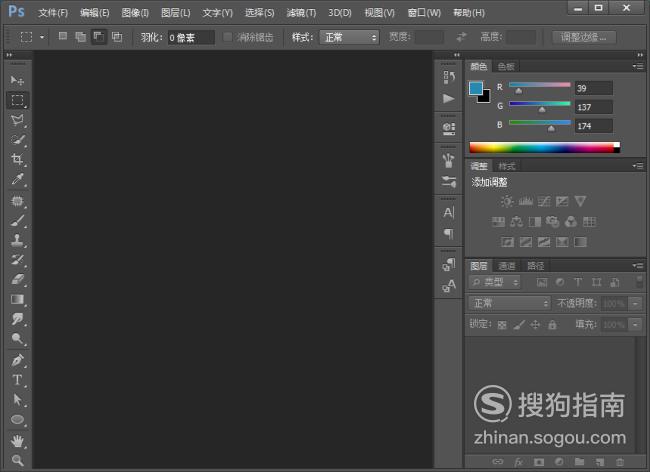Toggle the 消除锯齿 anti-alias checkbox

[227, 37]
